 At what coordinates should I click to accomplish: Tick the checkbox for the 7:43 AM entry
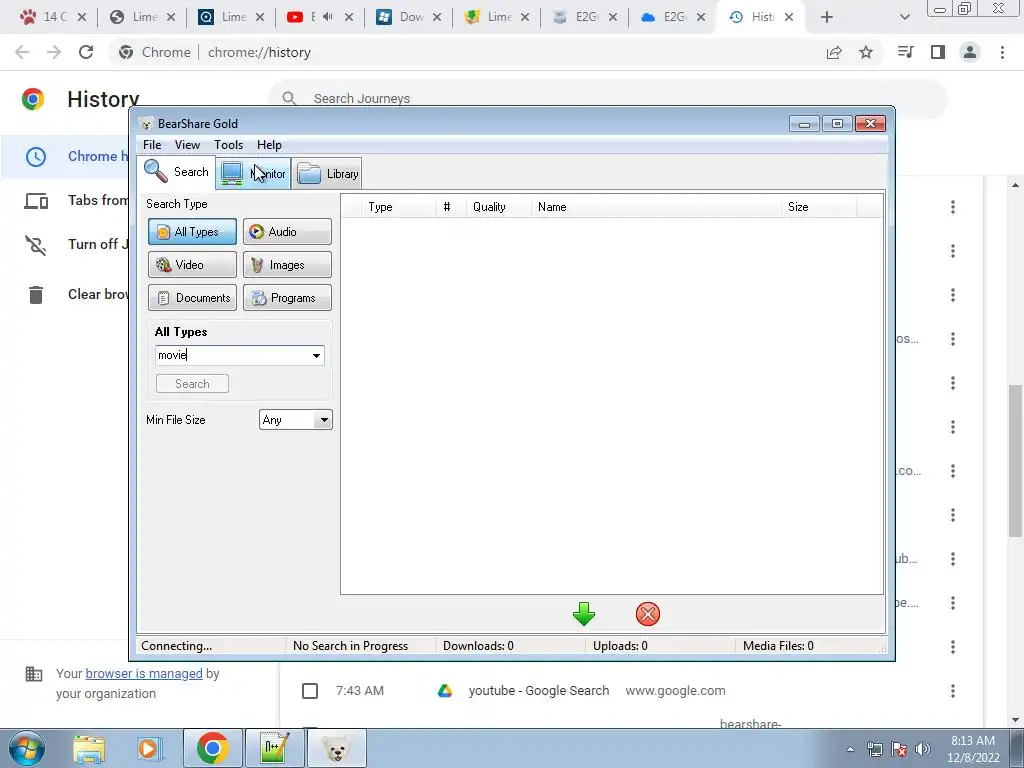click(x=310, y=691)
